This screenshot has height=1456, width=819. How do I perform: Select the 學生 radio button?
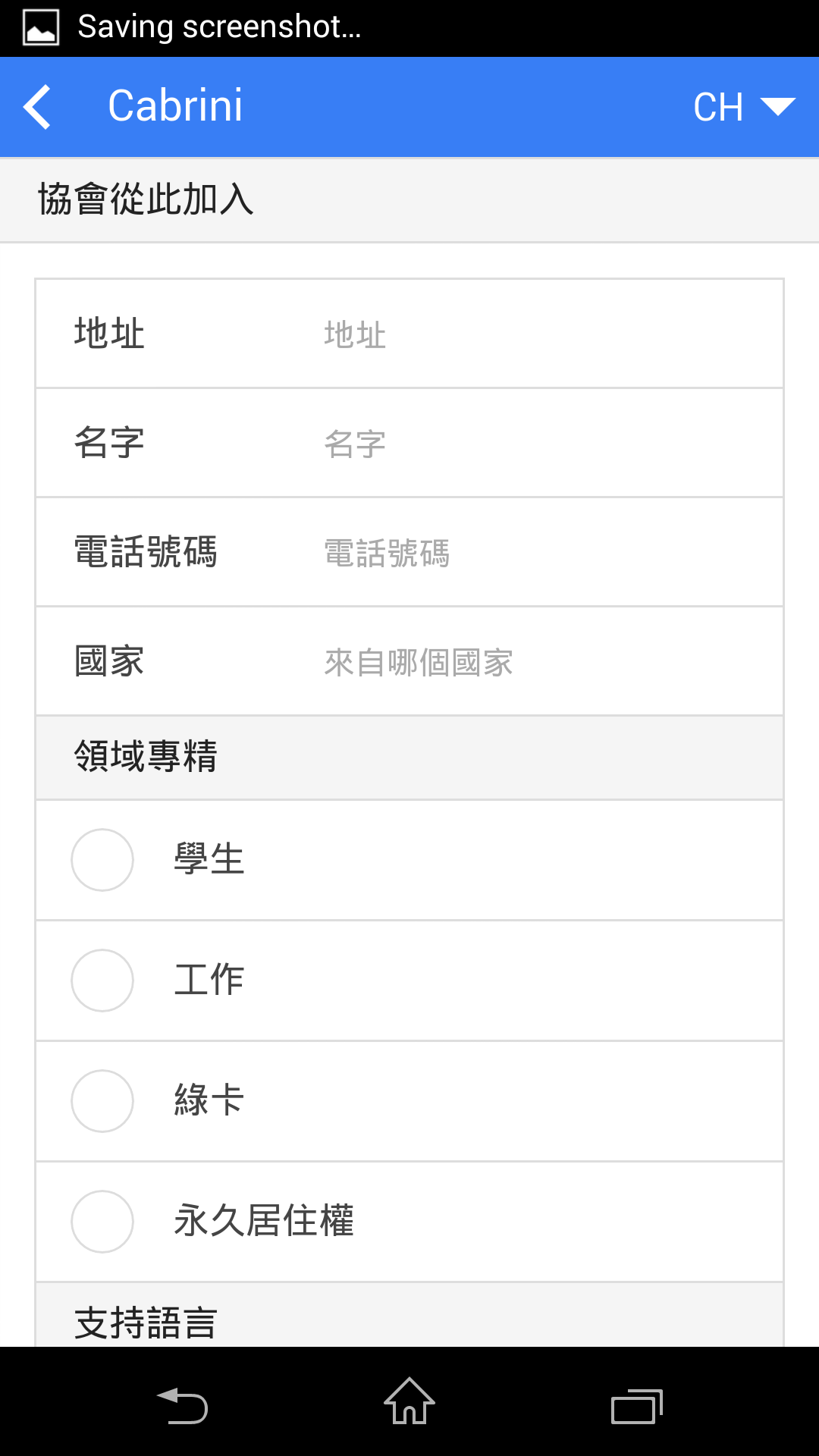pyautogui.click(x=102, y=860)
